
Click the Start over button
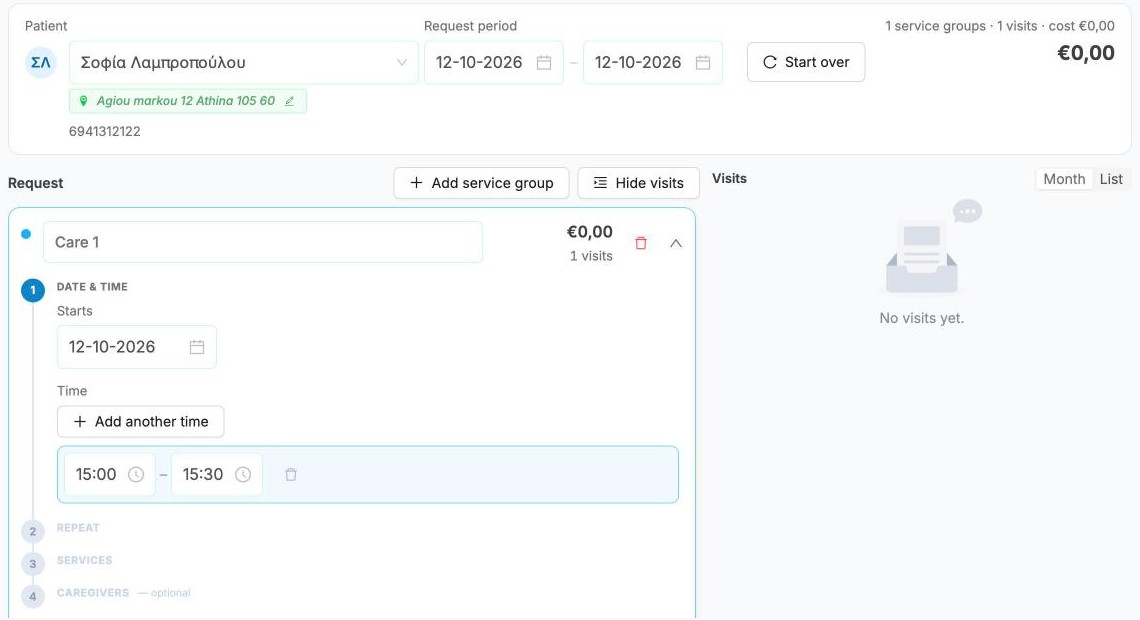point(806,62)
